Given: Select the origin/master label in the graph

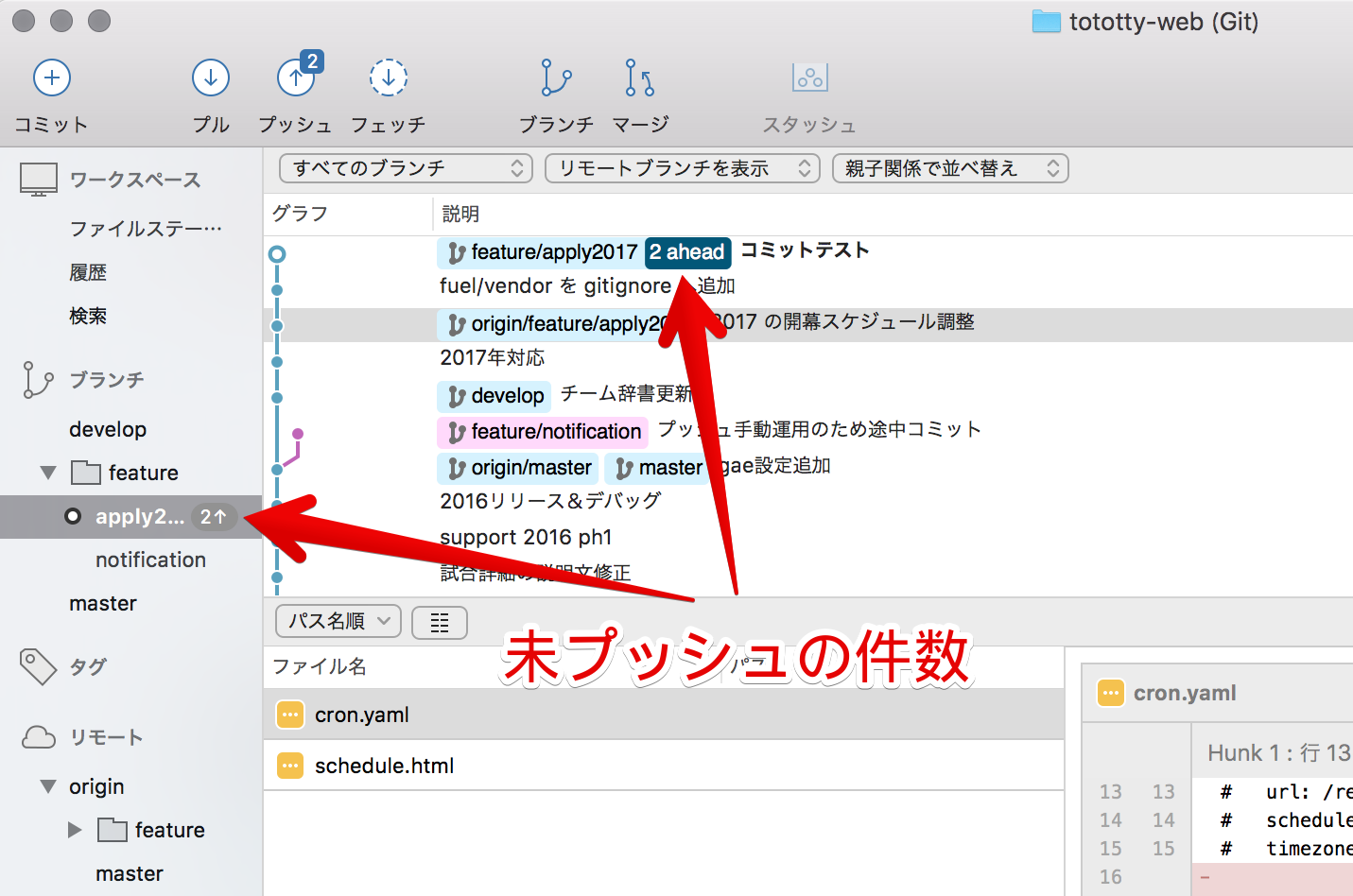Looking at the screenshot, I should (517, 467).
